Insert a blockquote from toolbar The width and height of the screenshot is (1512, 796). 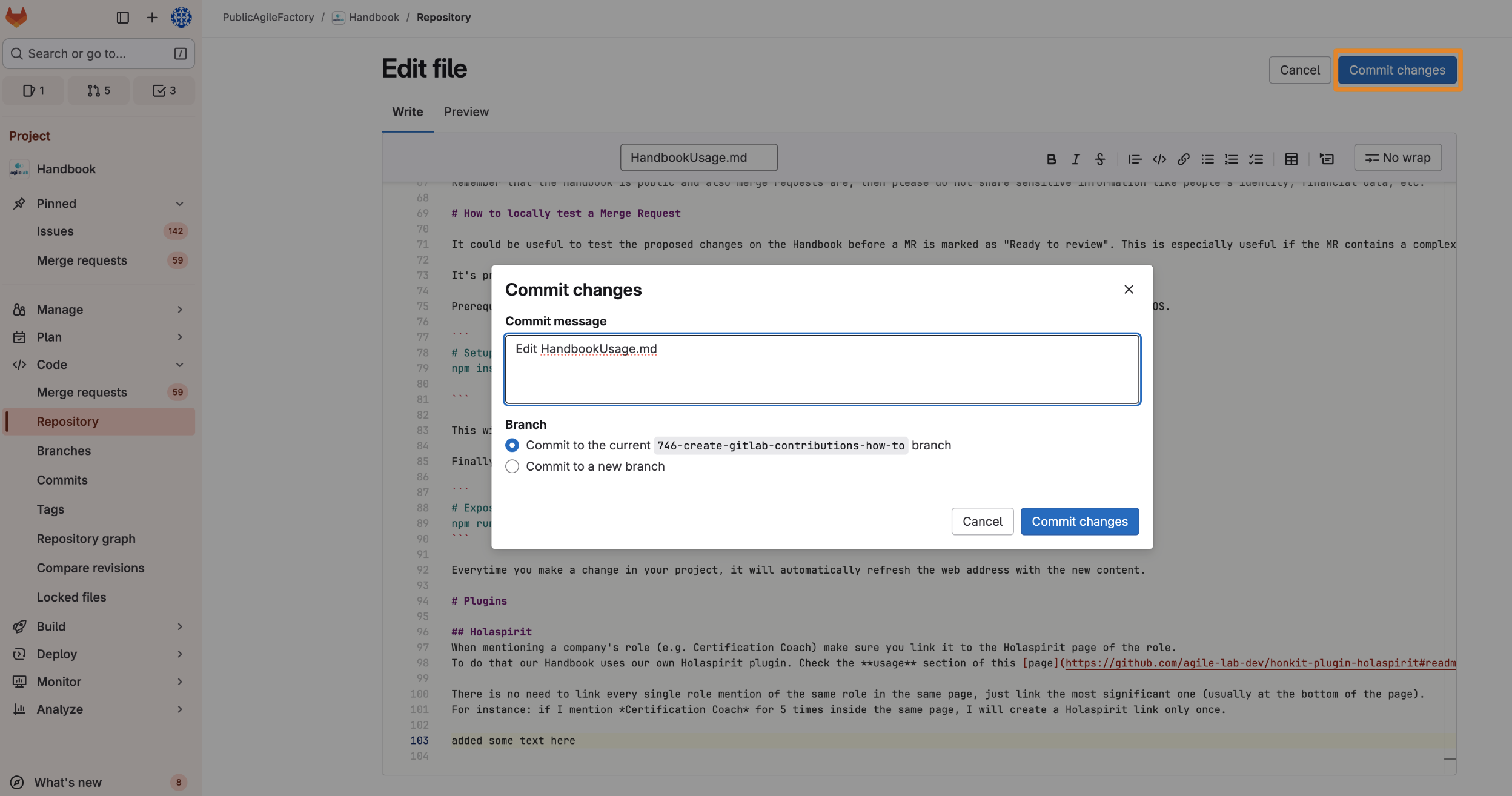(x=1135, y=159)
